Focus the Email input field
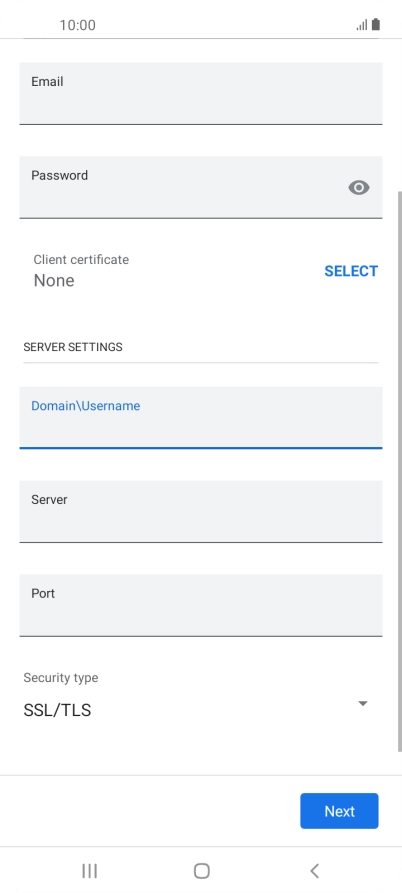The width and height of the screenshot is (402, 893). point(201,93)
